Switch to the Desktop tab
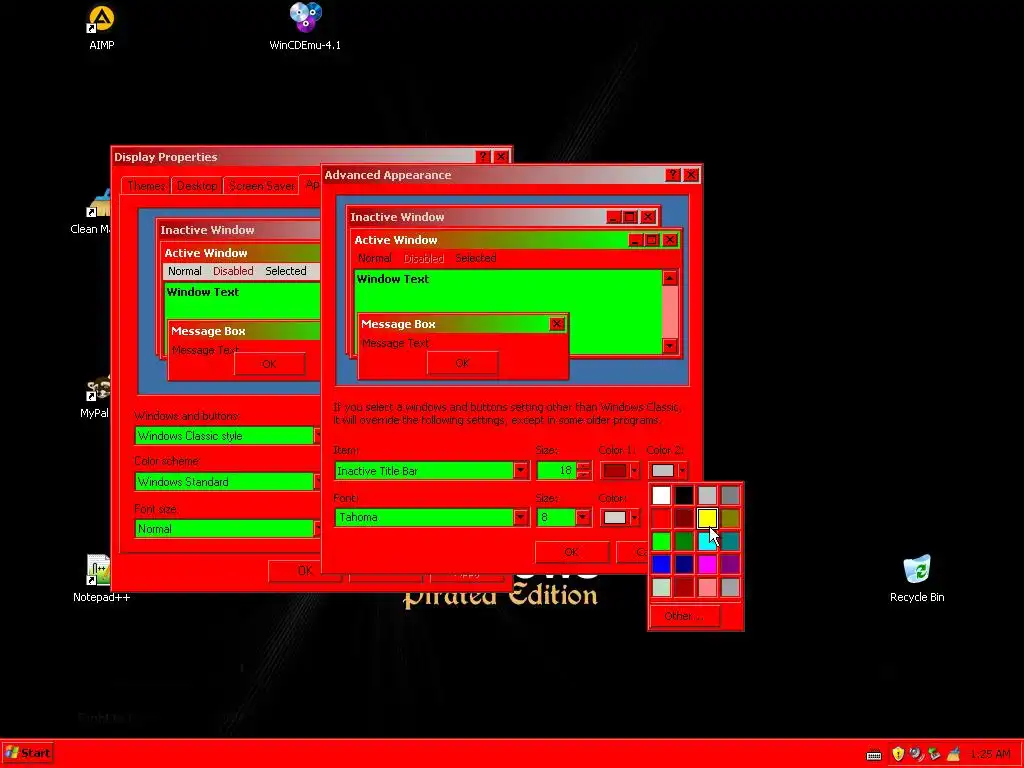This screenshot has width=1024, height=768. pyautogui.click(x=197, y=186)
